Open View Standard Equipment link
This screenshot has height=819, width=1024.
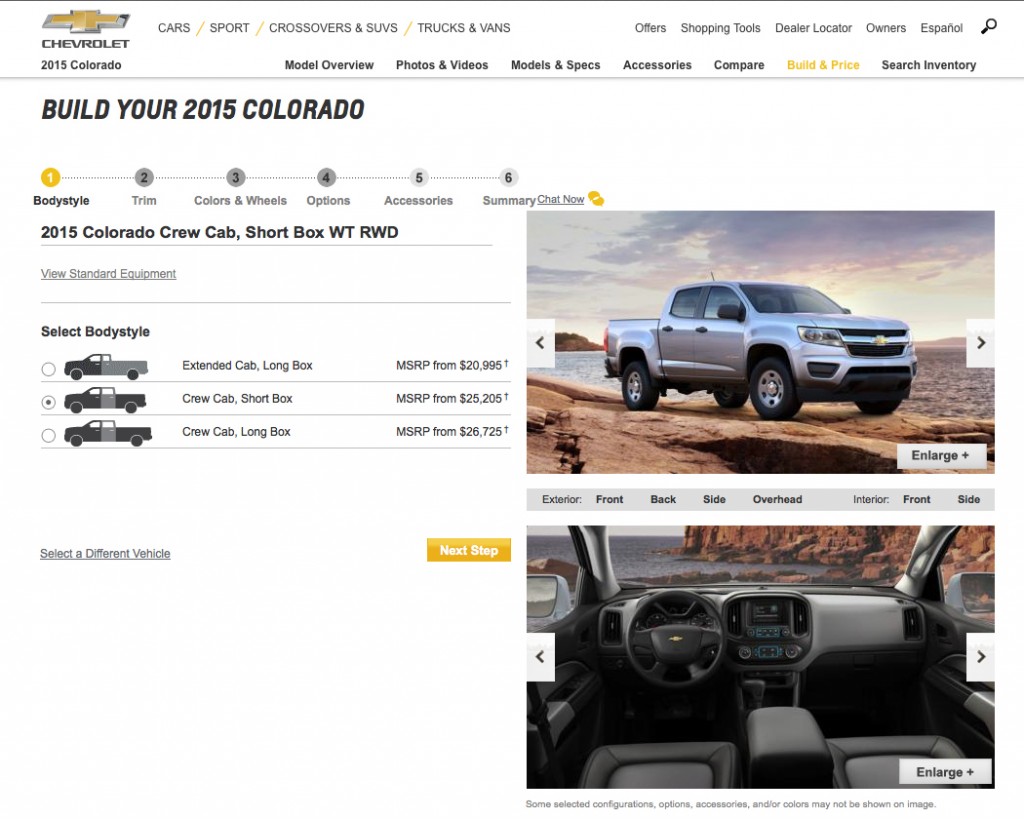click(x=108, y=274)
